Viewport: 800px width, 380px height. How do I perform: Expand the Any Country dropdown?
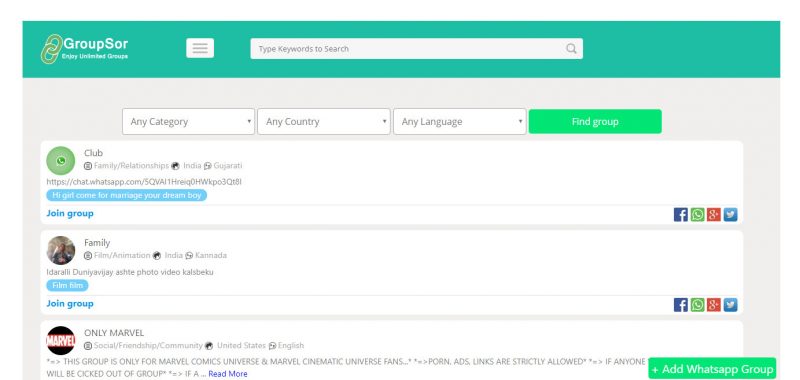pyautogui.click(x=324, y=121)
